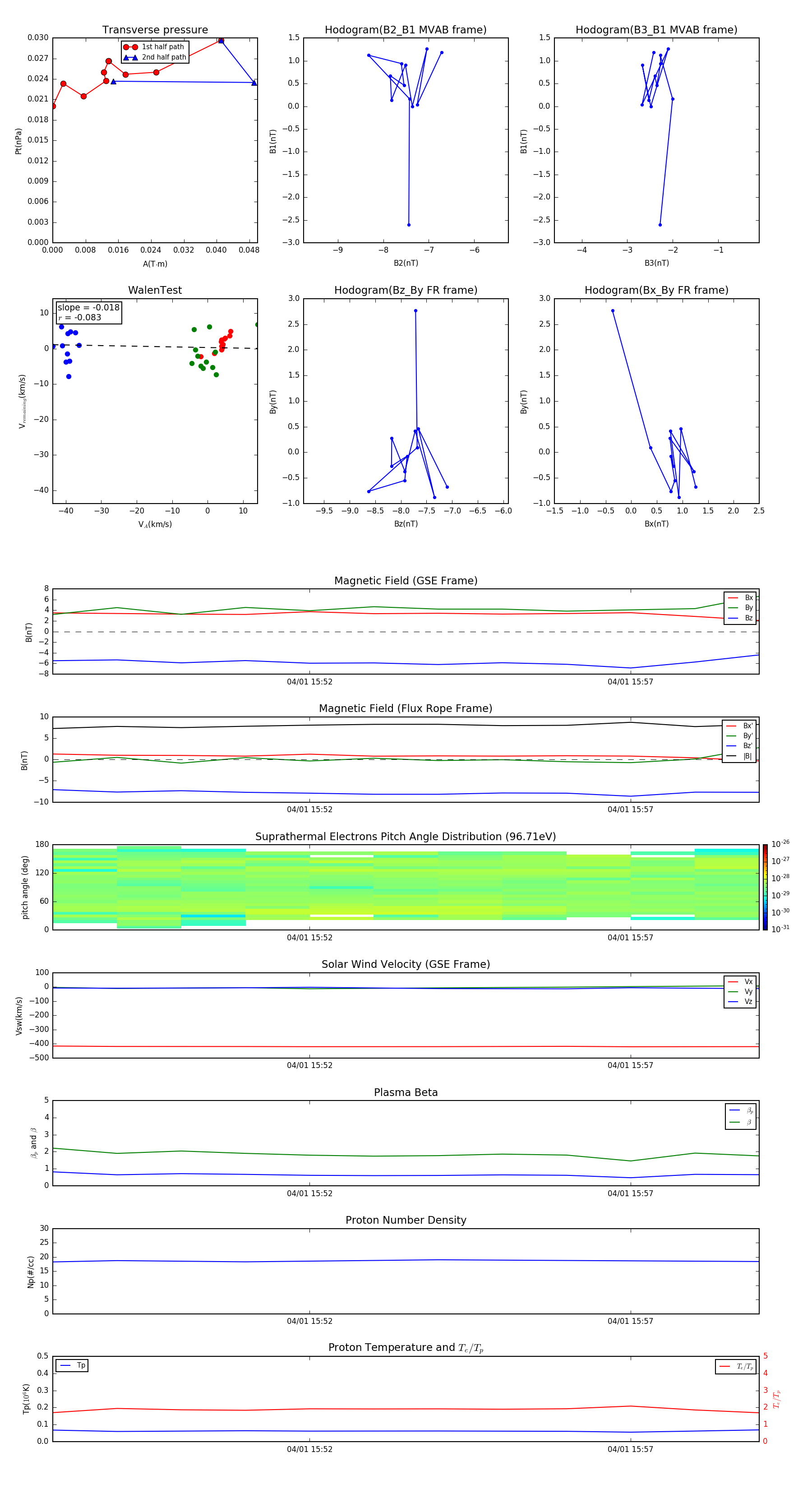Select the '2nd half path' legend entry
812x1489 pixels.
[155, 57]
